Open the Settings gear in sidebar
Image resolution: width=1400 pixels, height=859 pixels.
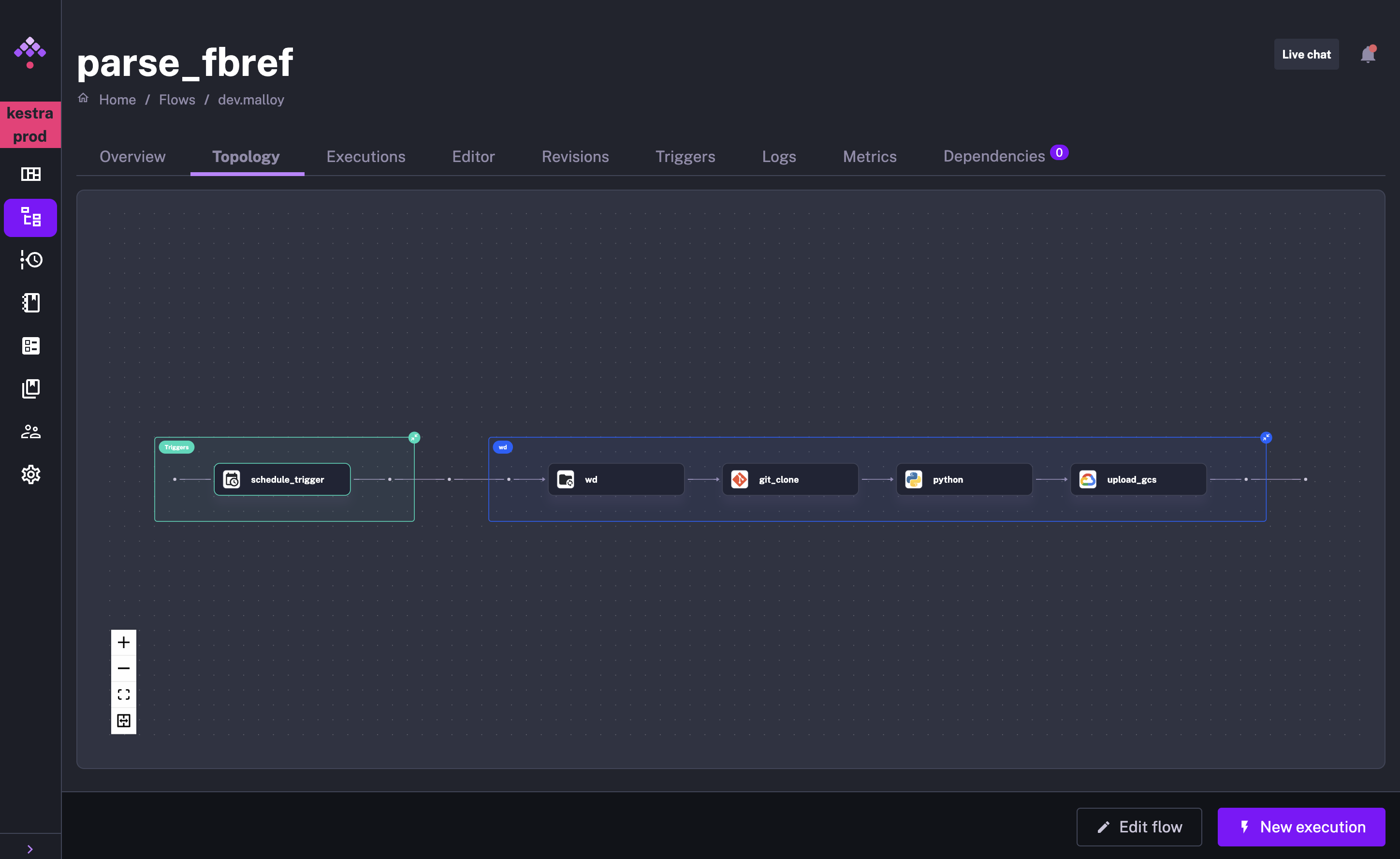click(x=30, y=474)
